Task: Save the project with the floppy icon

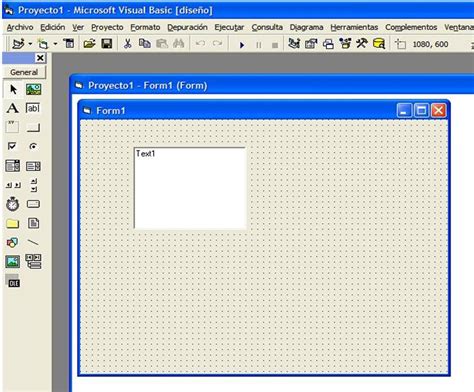Action: click(107, 44)
